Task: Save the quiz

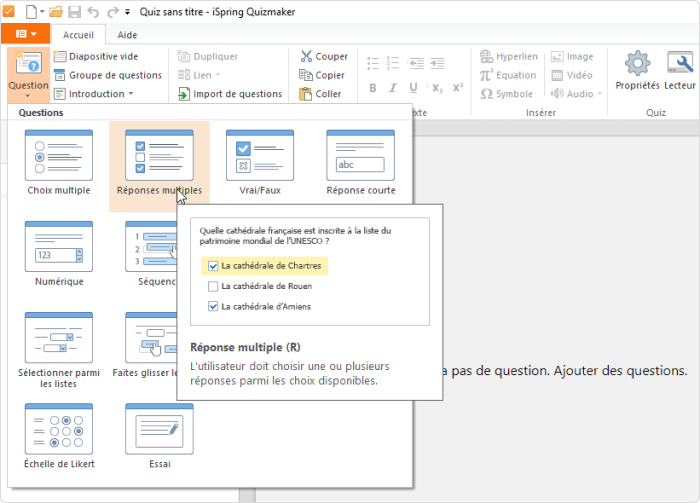Action: [x=75, y=12]
